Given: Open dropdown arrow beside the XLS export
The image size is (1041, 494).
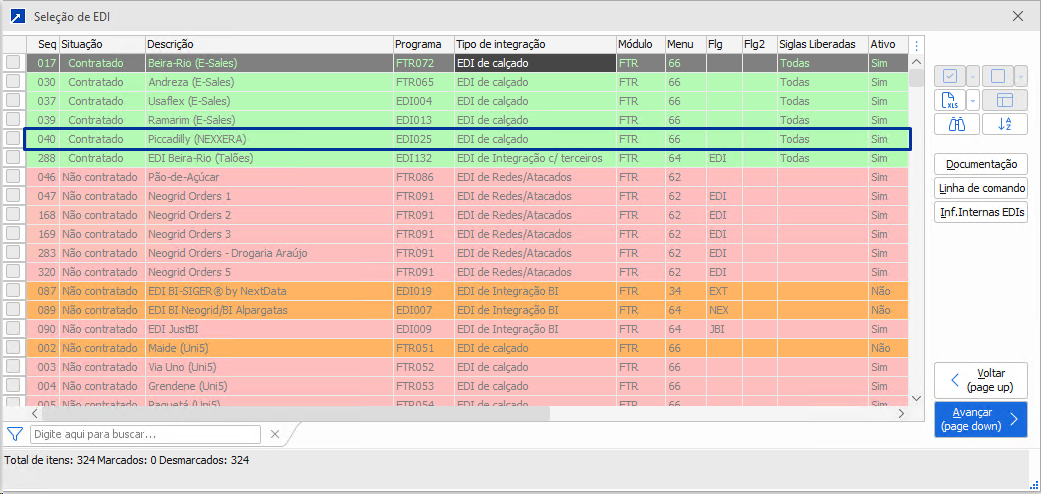Looking at the screenshot, I should [x=973, y=100].
